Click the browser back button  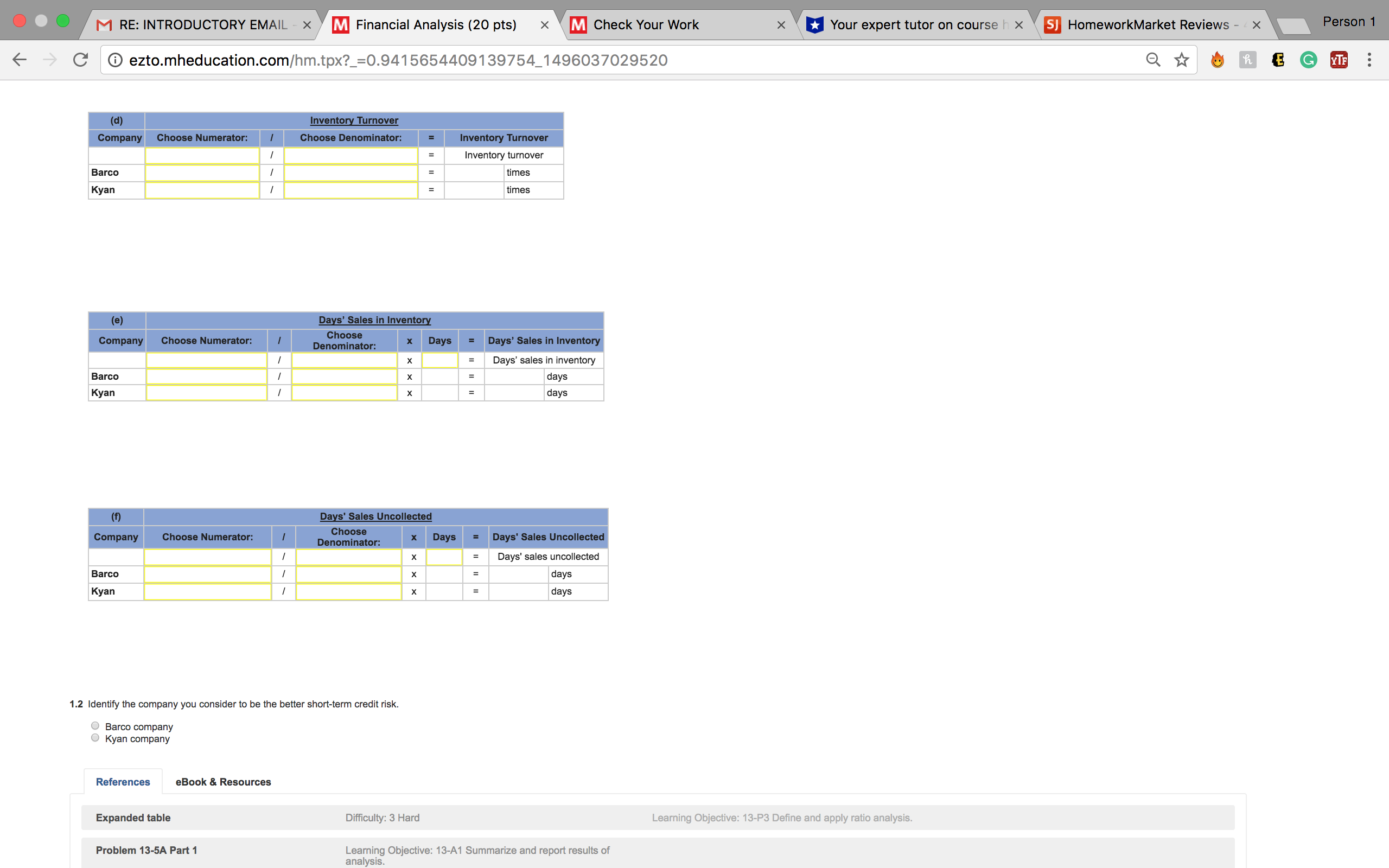[19, 59]
